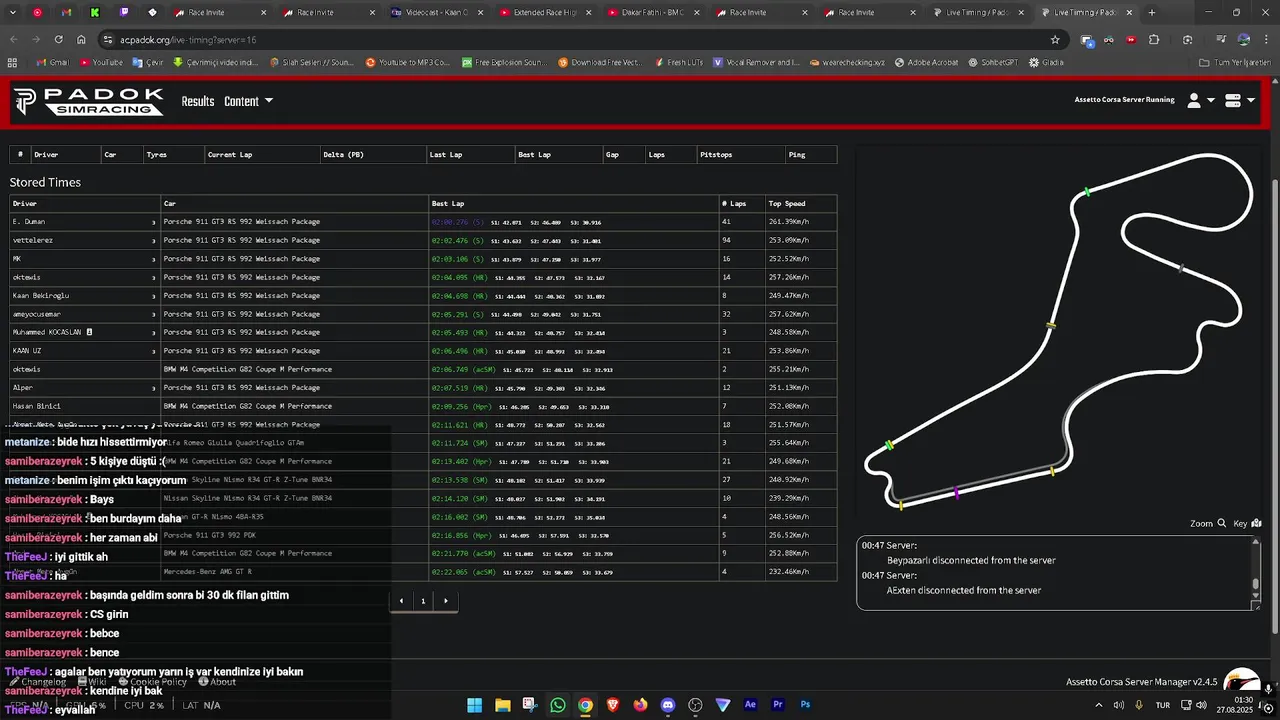The image size is (1280, 720).
Task: Sort by Driver column in live table
Action: [x=66, y=155]
